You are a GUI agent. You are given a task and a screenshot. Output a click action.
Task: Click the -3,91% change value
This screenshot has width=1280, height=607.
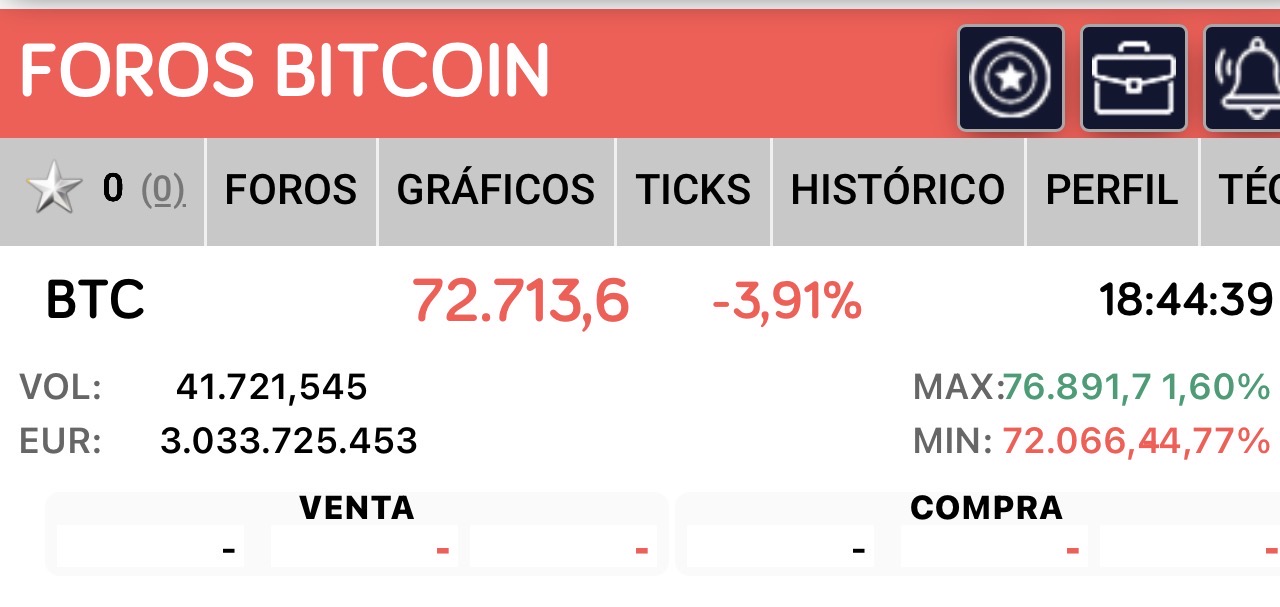[x=786, y=301]
